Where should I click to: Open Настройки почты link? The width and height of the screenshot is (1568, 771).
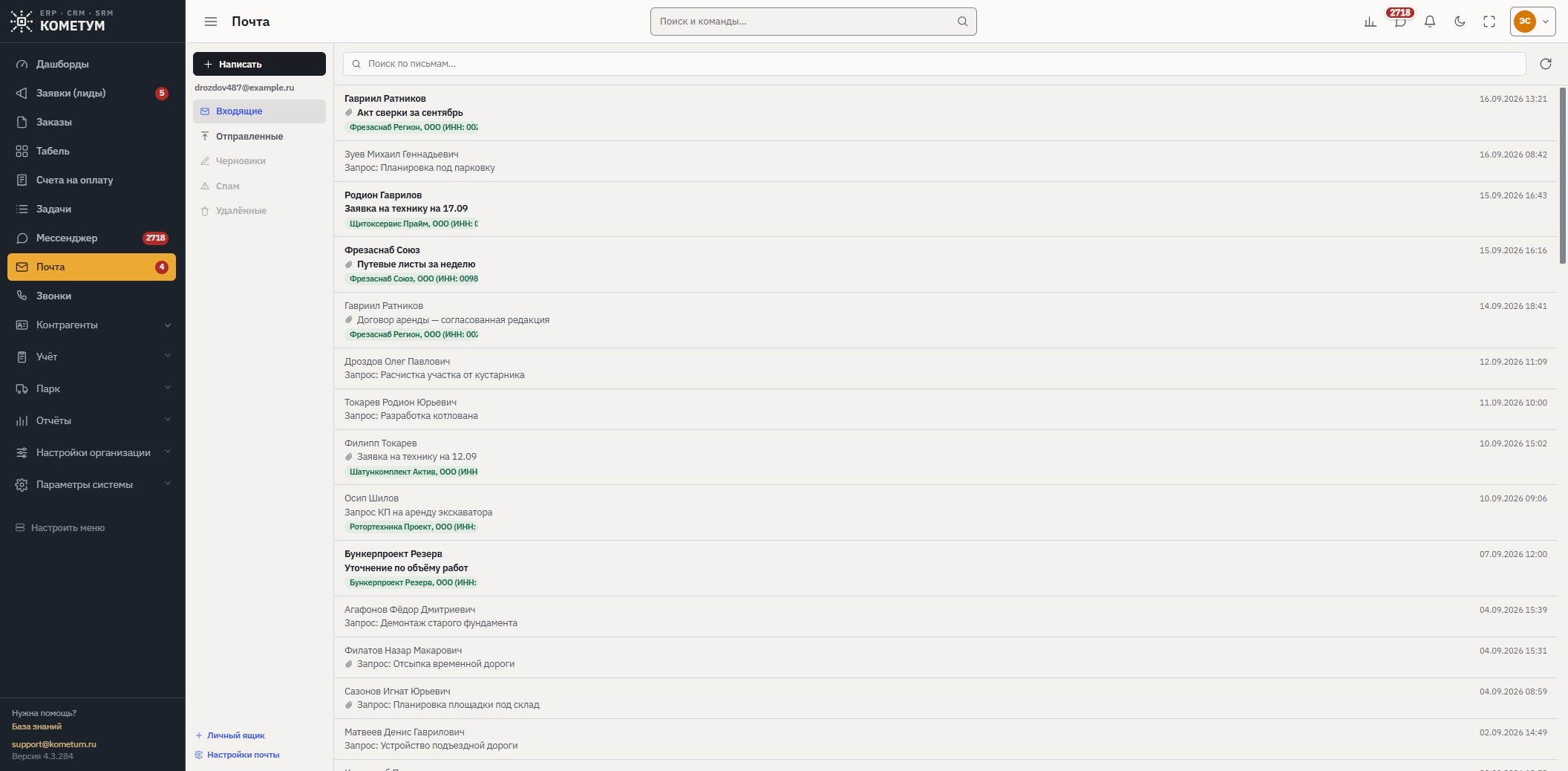click(237, 755)
